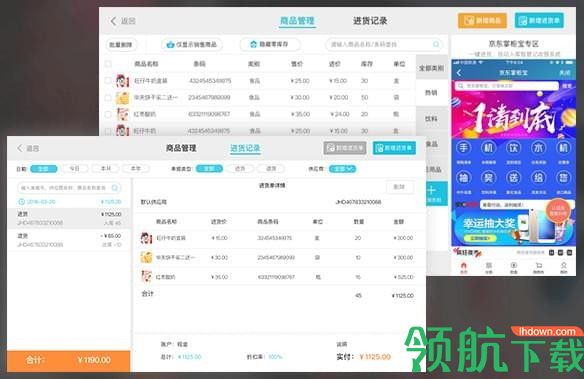Tick the checkbox for the 旺仔牛奶 ¥25.00 bottom row
584x379 pixels.
click(108, 131)
